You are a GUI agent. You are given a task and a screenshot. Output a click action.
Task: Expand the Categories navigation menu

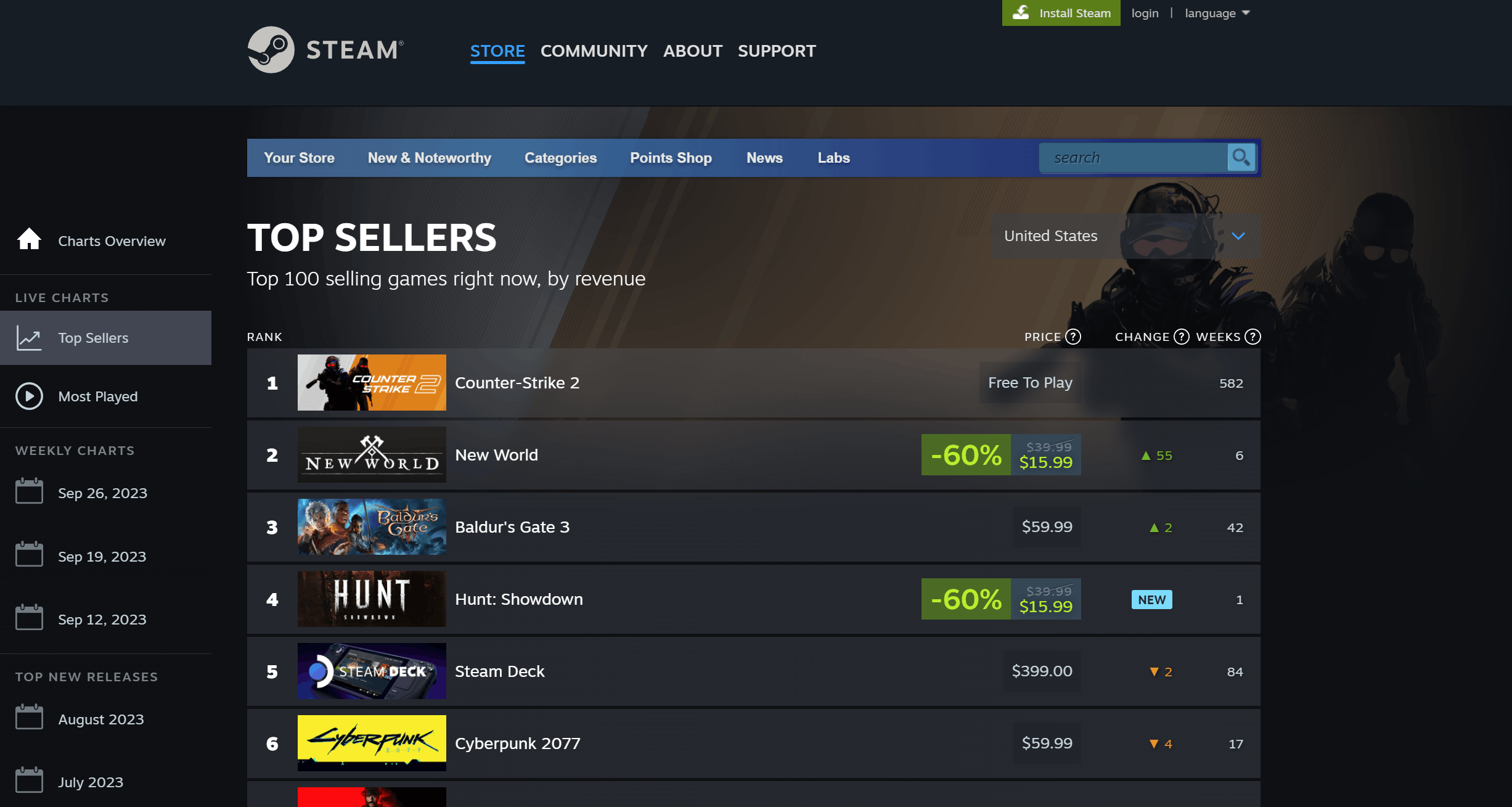pos(561,158)
